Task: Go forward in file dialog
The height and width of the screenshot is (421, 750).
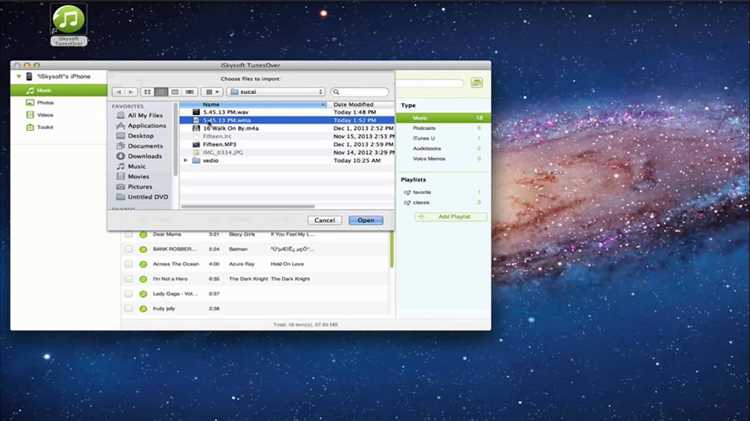Action: click(x=131, y=92)
